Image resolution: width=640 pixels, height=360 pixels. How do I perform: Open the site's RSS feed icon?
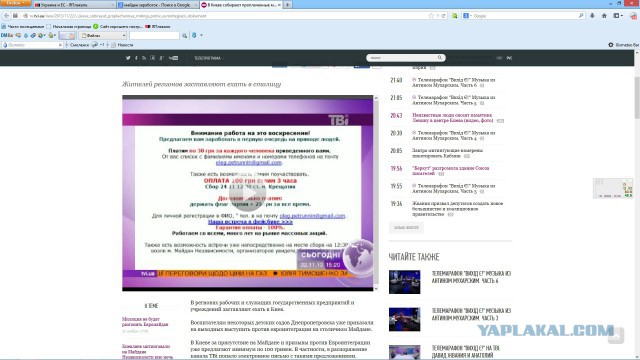[x=144, y=58]
